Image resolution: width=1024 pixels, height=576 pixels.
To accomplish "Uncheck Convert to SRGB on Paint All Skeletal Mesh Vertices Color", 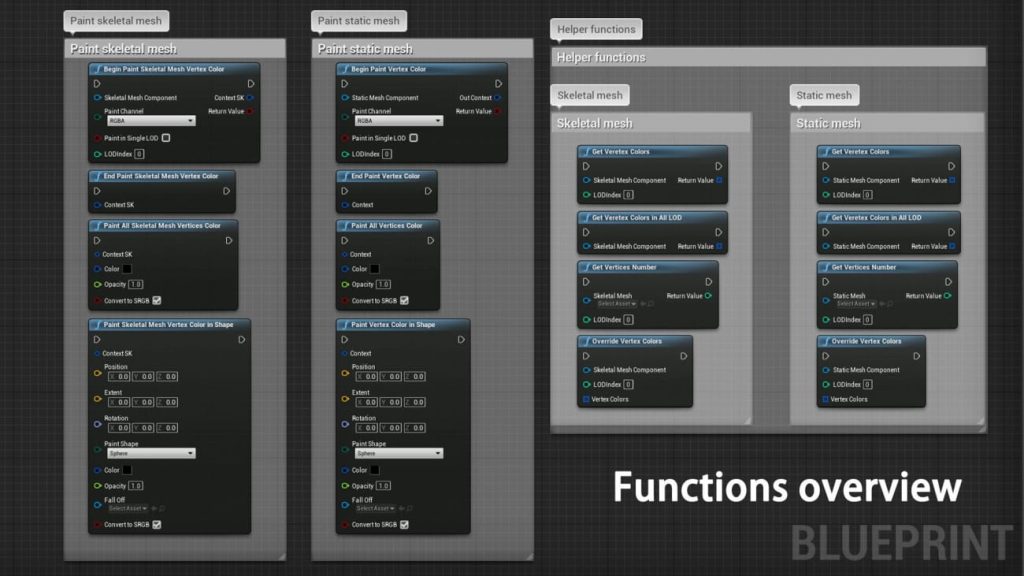I will pyautogui.click(x=157, y=300).
